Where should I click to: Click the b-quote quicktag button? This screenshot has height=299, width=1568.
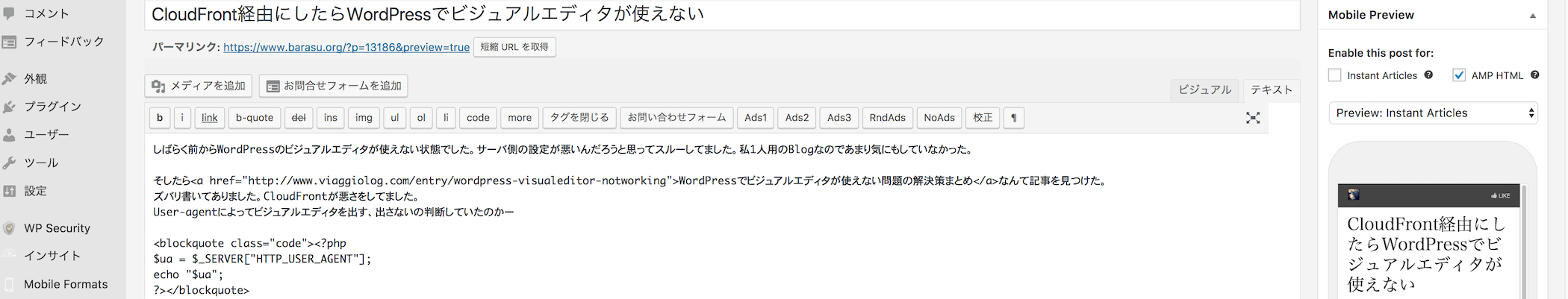[255, 118]
